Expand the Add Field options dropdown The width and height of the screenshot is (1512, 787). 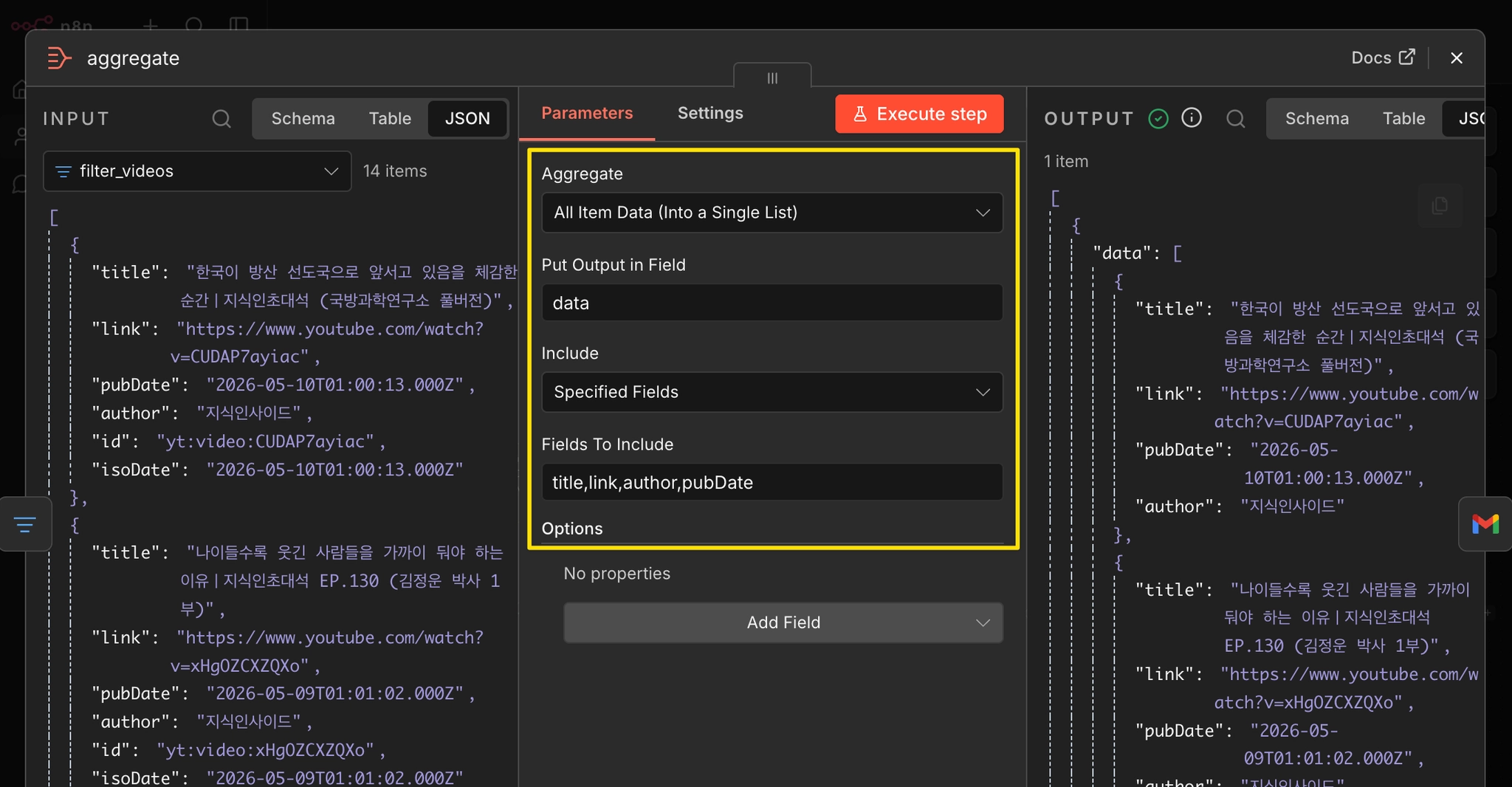point(783,622)
